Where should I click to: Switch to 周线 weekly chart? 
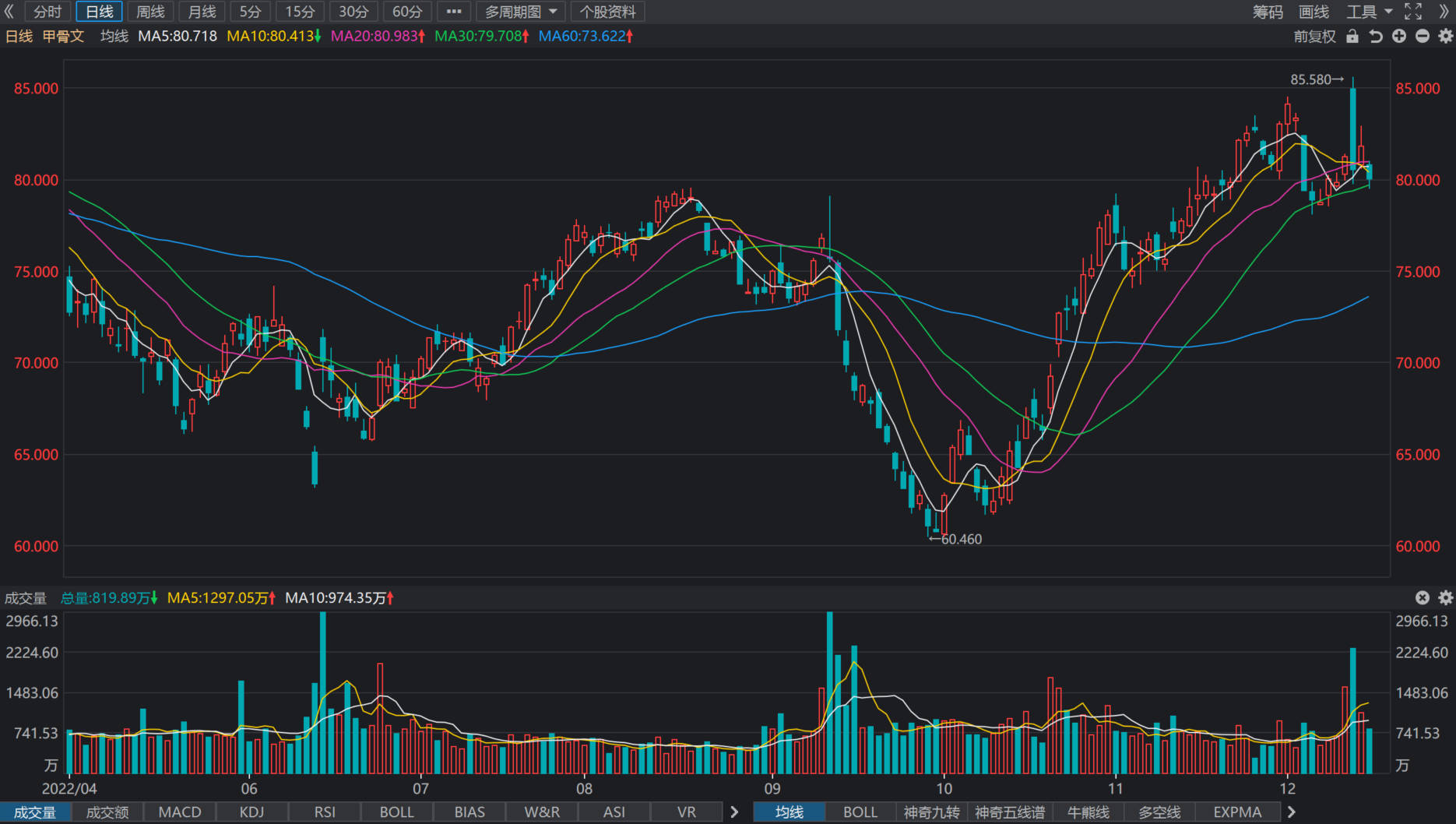pyautogui.click(x=150, y=12)
